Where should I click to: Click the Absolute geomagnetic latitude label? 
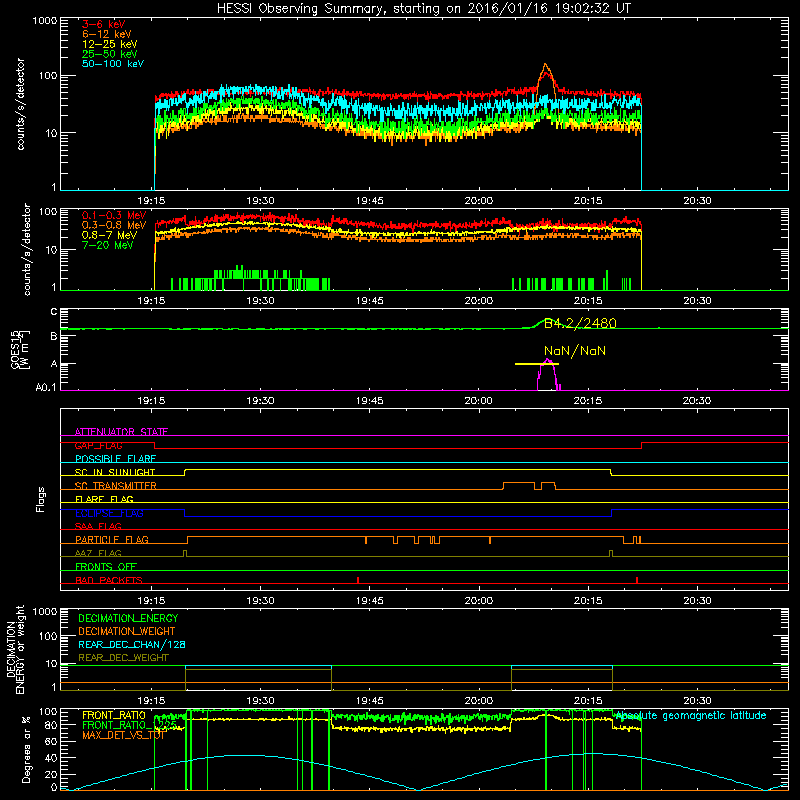click(x=691, y=716)
